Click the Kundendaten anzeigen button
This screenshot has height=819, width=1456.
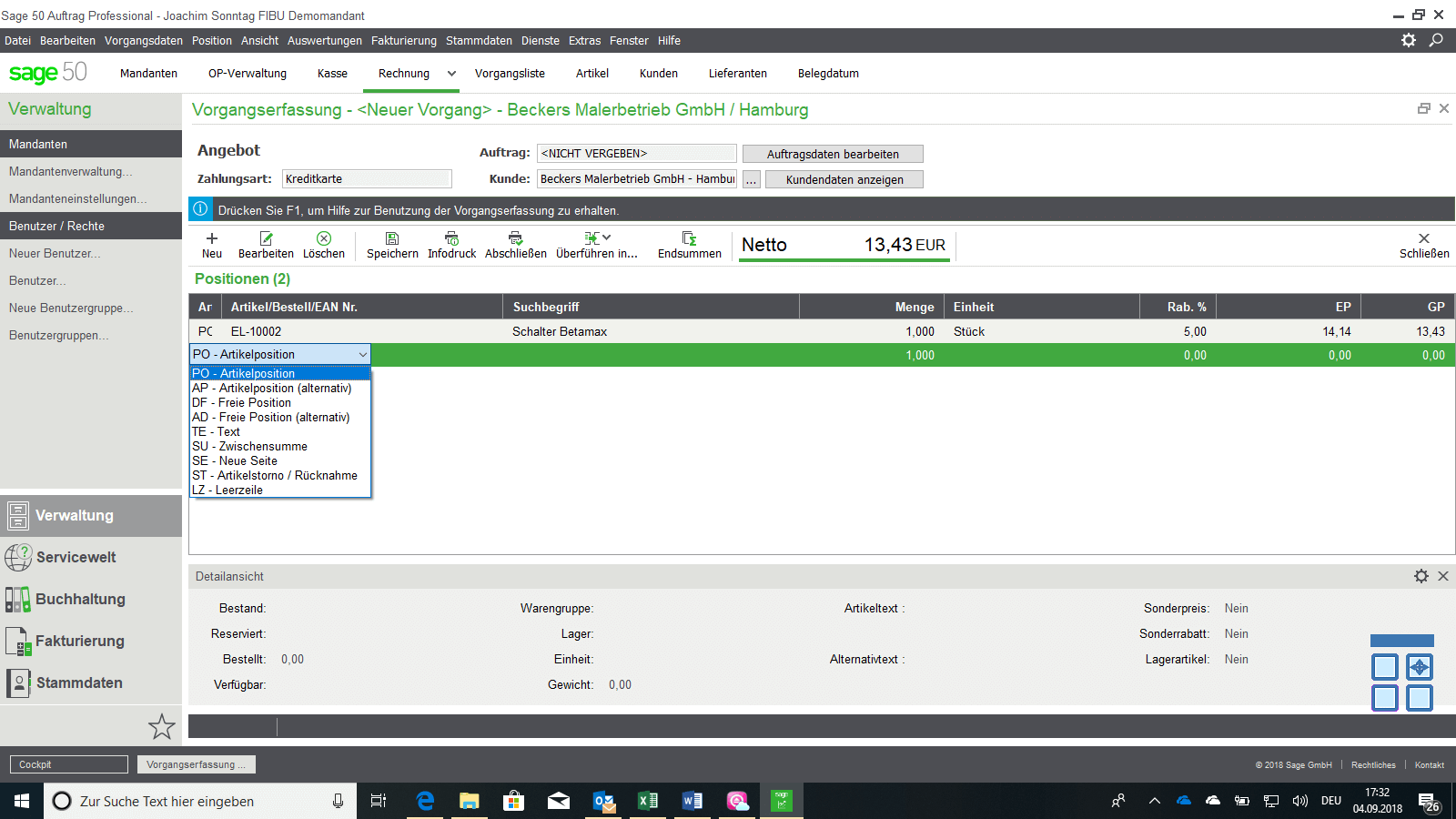tap(844, 179)
